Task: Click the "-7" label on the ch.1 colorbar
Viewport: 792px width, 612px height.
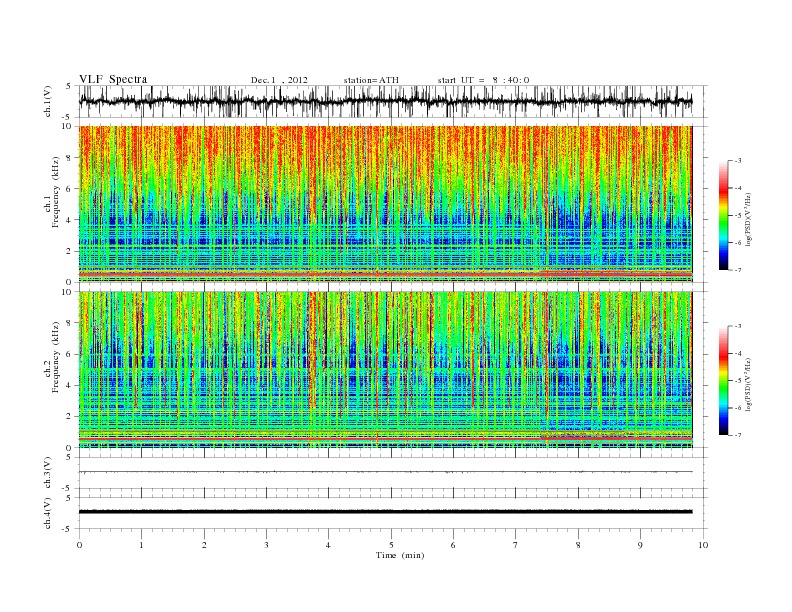Action: (x=738, y=270)
